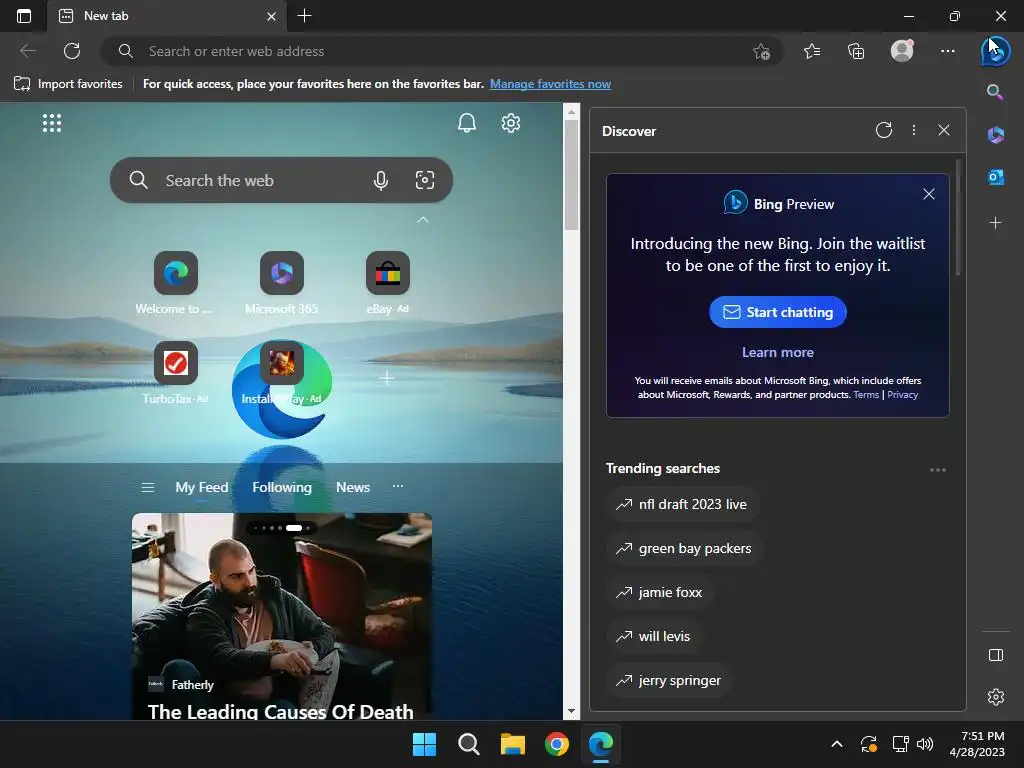Click the page vertical scrollbar thumb
This screenshot has width=1024, height=768.
click(571, 174)
